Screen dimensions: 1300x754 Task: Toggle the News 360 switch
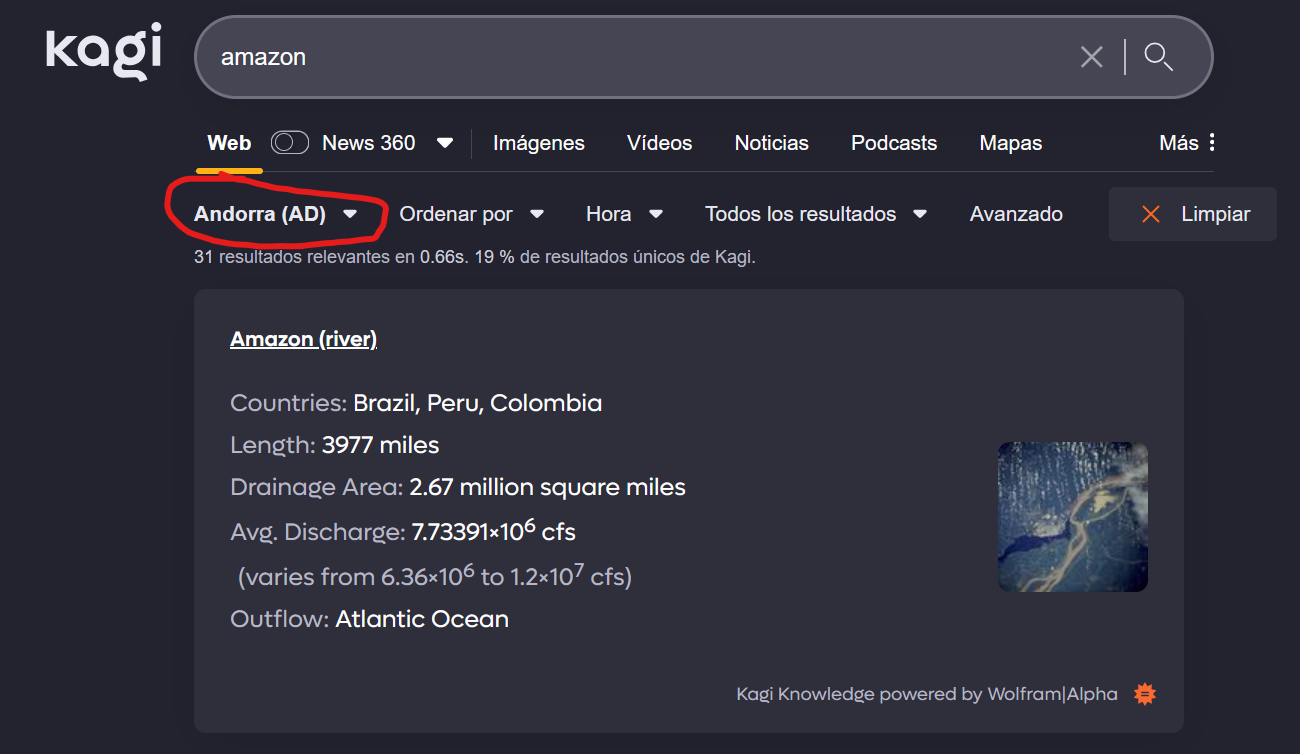290,143
